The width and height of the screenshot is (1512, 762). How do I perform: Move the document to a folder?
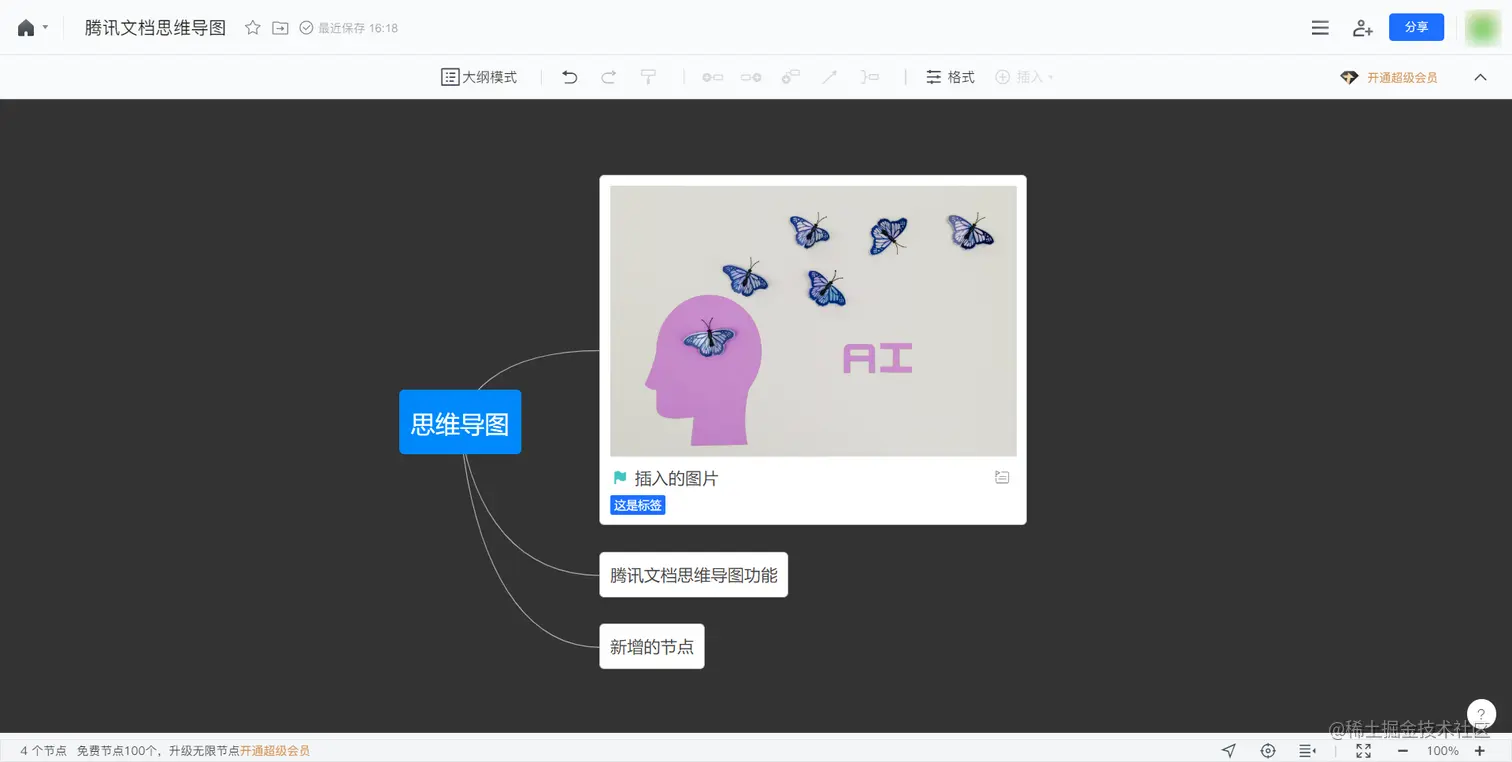(x=280, y=28)
